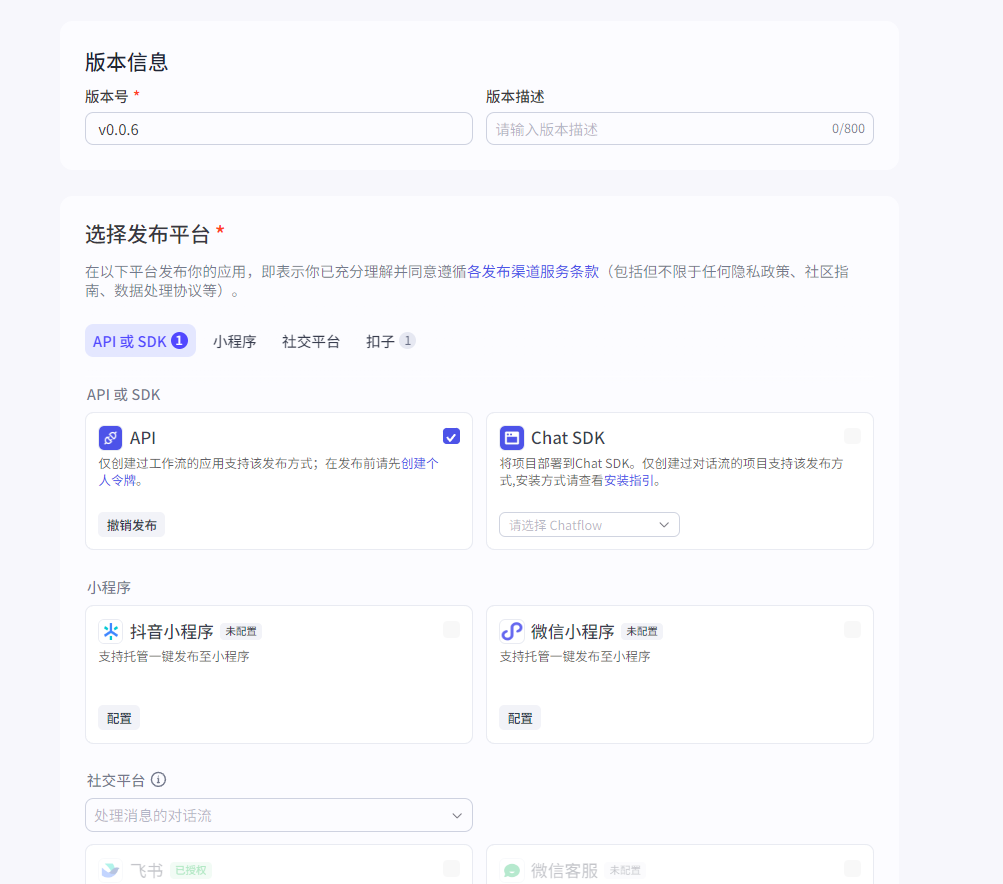Open the 安装指引 link
The width and height of the screenshot is (1003, 884).
pos(628,480)
